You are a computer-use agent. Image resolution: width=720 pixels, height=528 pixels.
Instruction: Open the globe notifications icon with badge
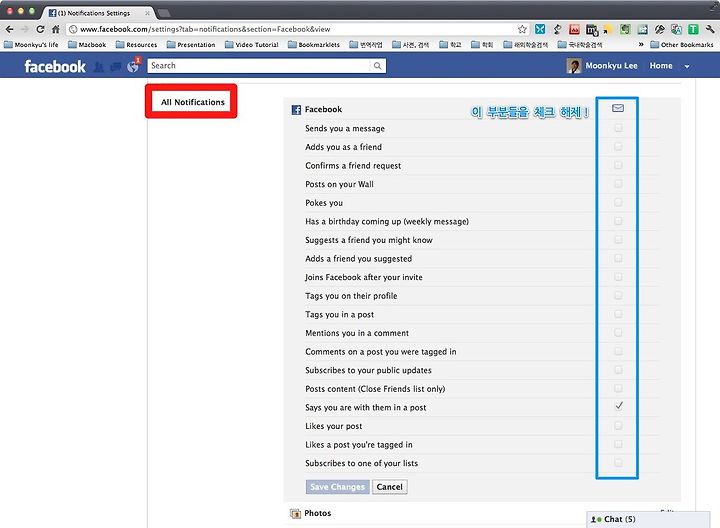tap(133, 66)
